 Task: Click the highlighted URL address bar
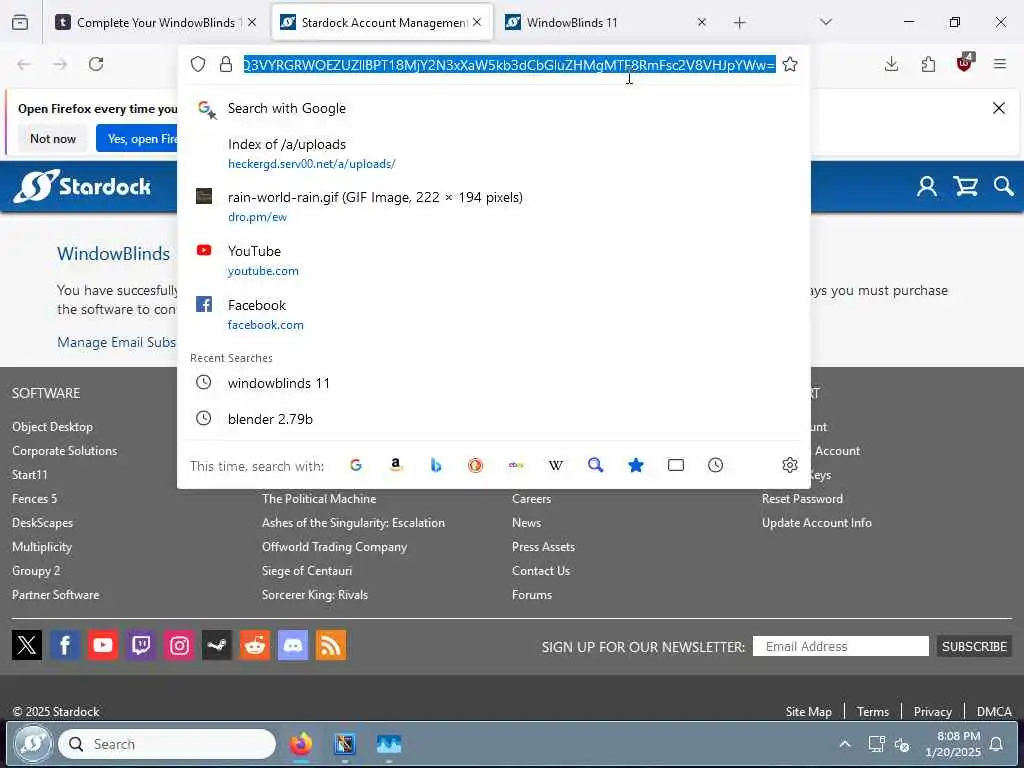[509, 64]
